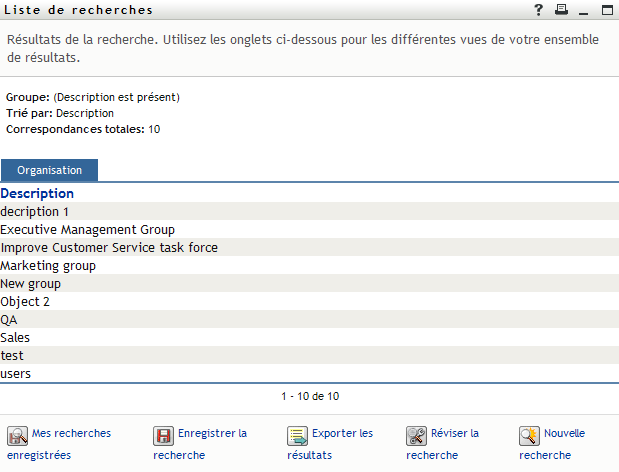This screenshot has height=472, width=619.
Task: Sort by the Description column header
Action: (37, 194)
